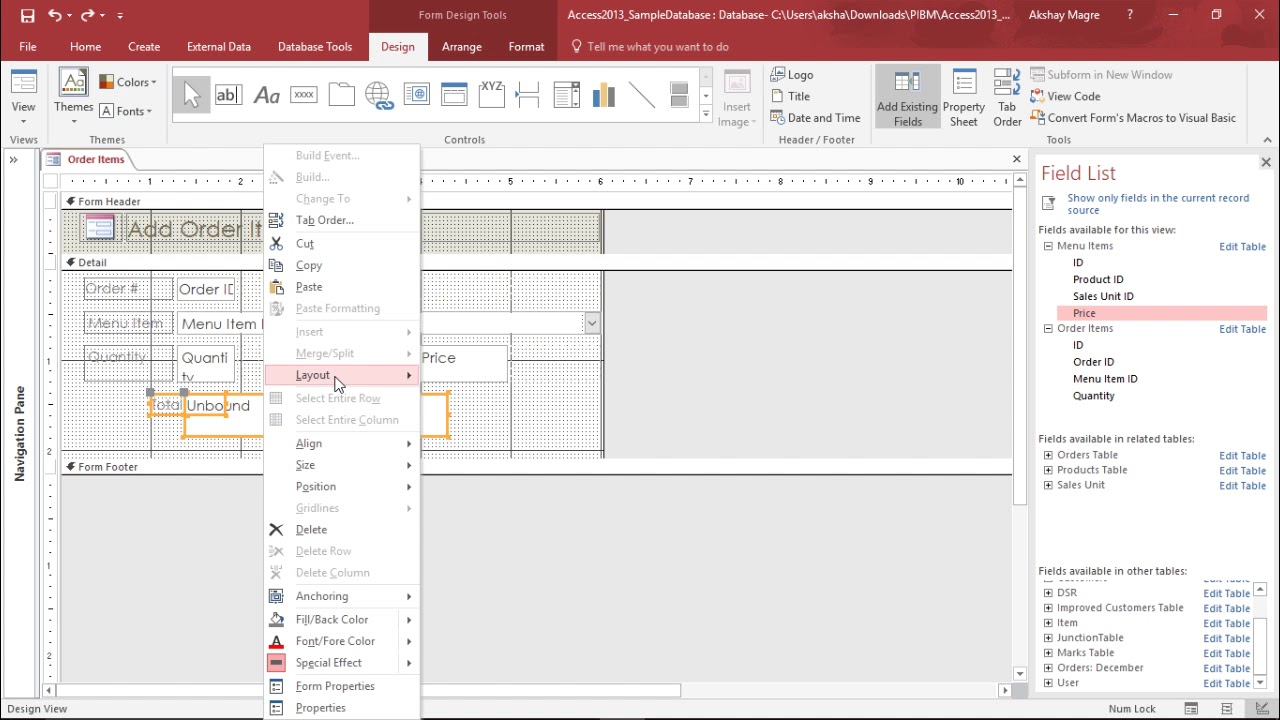Open the File tab
The image size is (1280, 720).
point(28,47)
